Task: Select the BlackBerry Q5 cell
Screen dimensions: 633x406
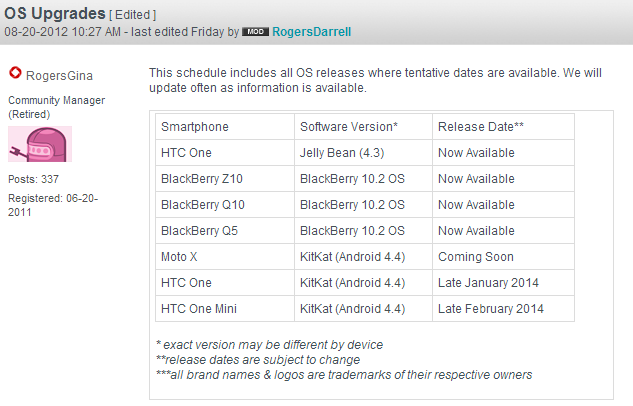Action: [200, 231]
